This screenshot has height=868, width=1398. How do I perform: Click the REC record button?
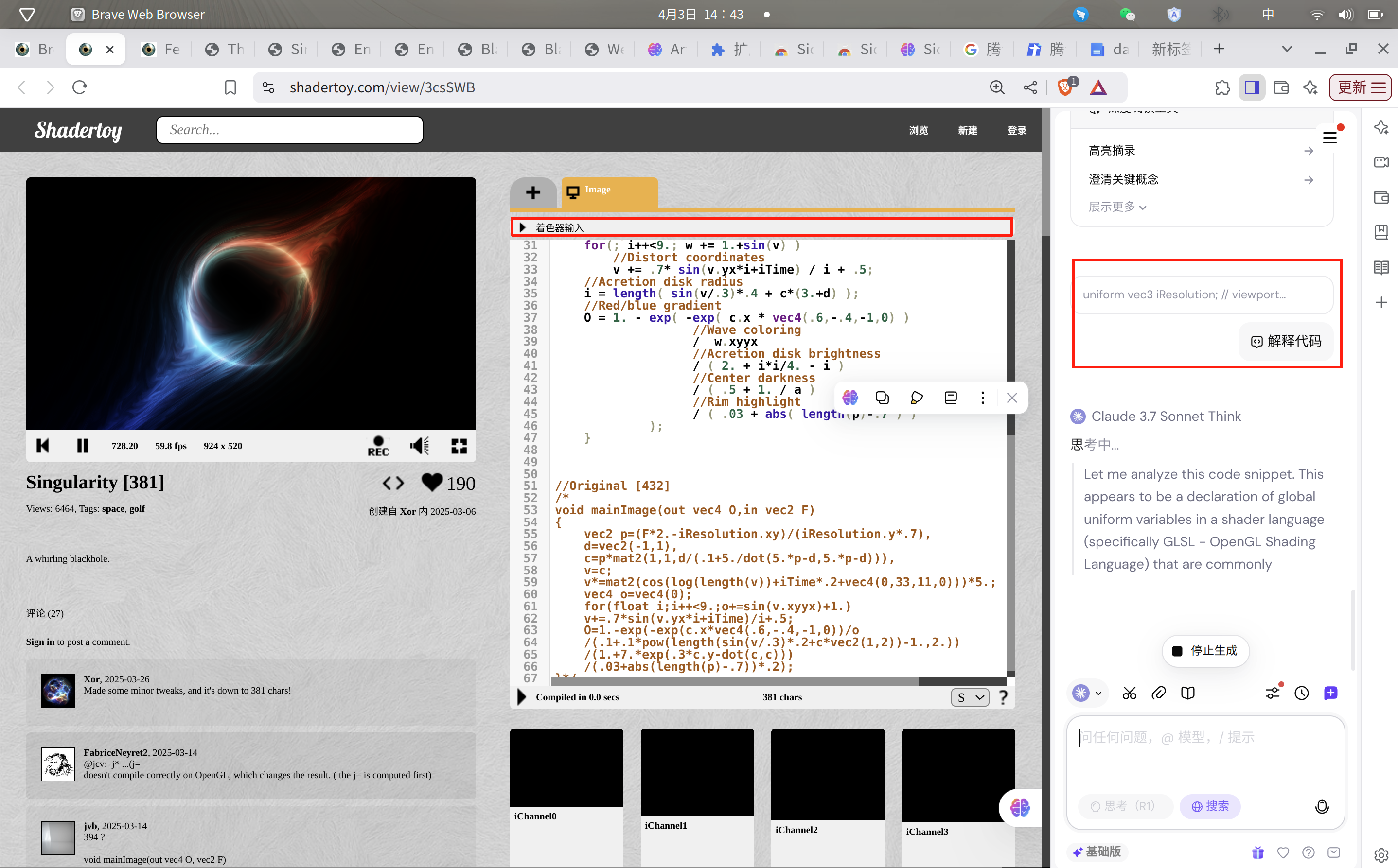coord(378,446)
